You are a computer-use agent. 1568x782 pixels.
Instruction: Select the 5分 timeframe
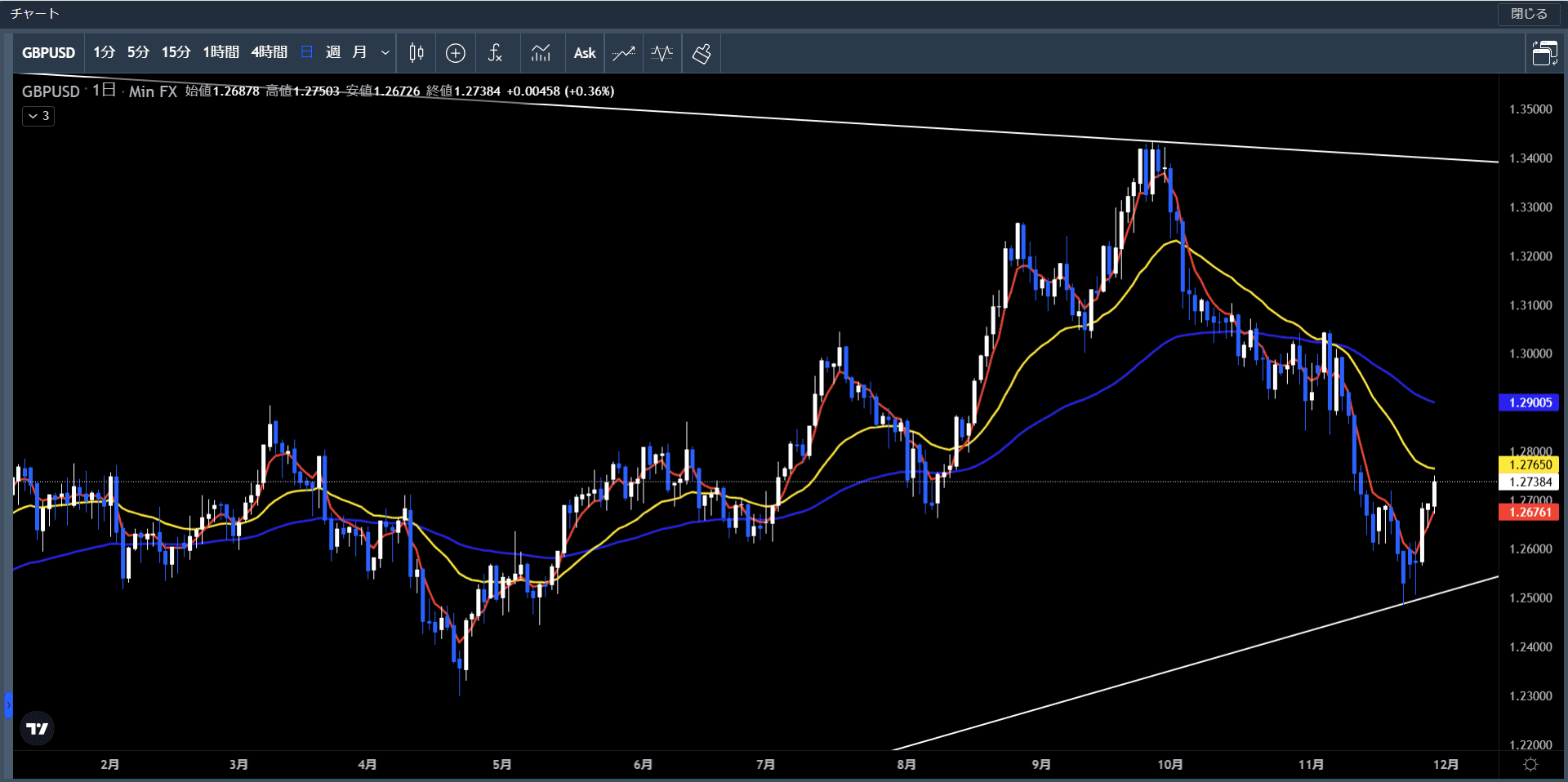pyautogui.click(x=138, y=52)
